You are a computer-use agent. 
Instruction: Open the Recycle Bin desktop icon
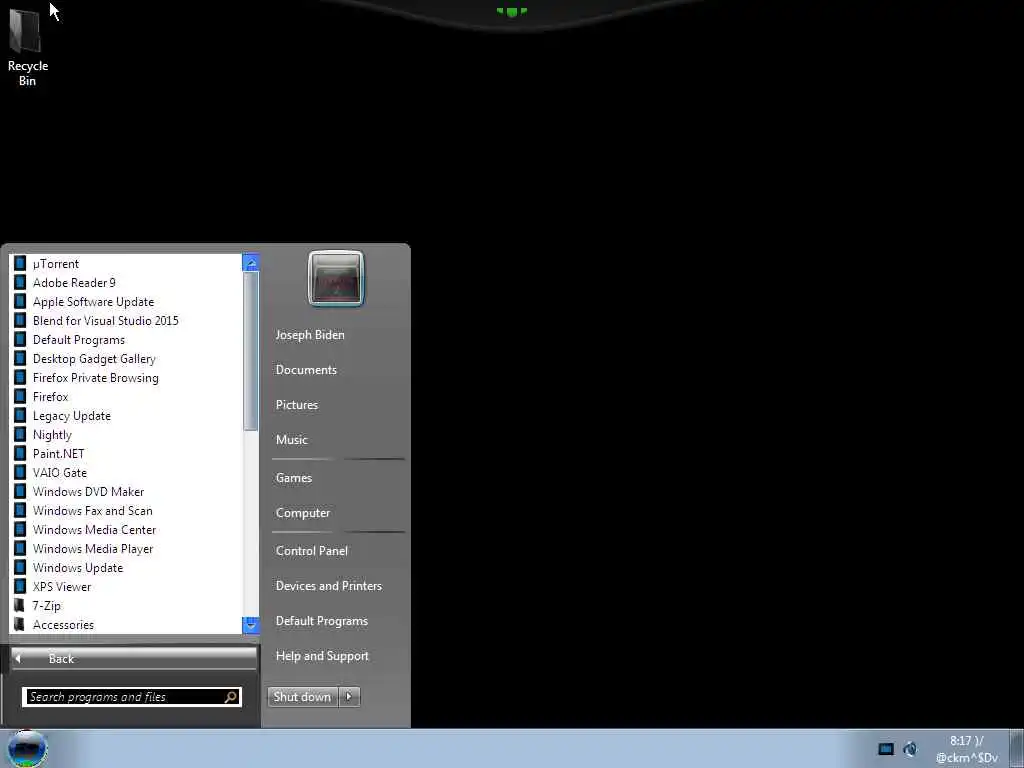pyautogui.click(x=27, y=46)
